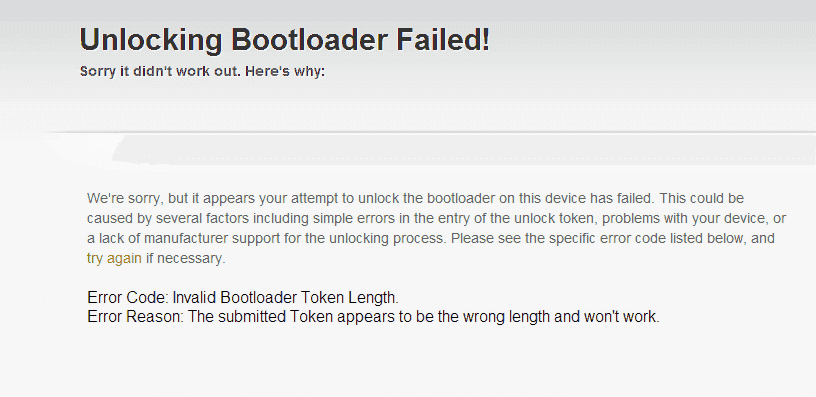Screen dimensions: 816x397
Task: Click the 'if necessary.' text after the link
Action: pyautogui.click(x=186, y=259)
